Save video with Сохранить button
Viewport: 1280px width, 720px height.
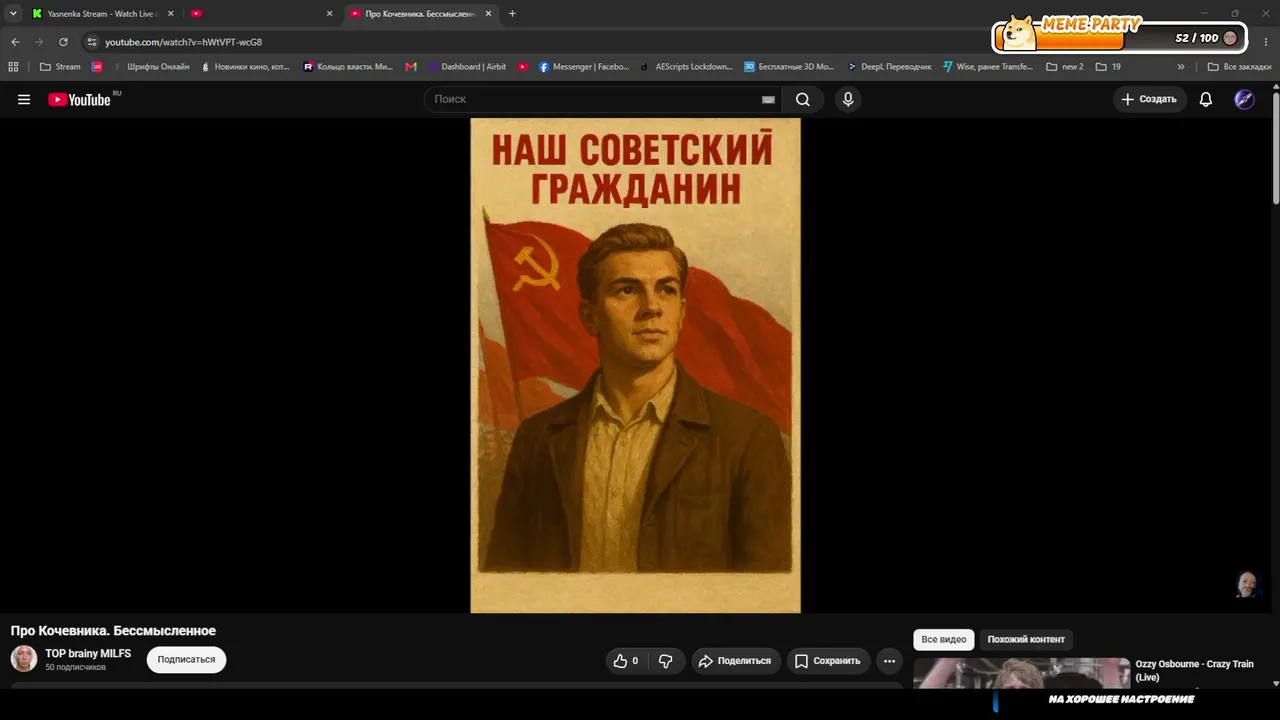827,661
